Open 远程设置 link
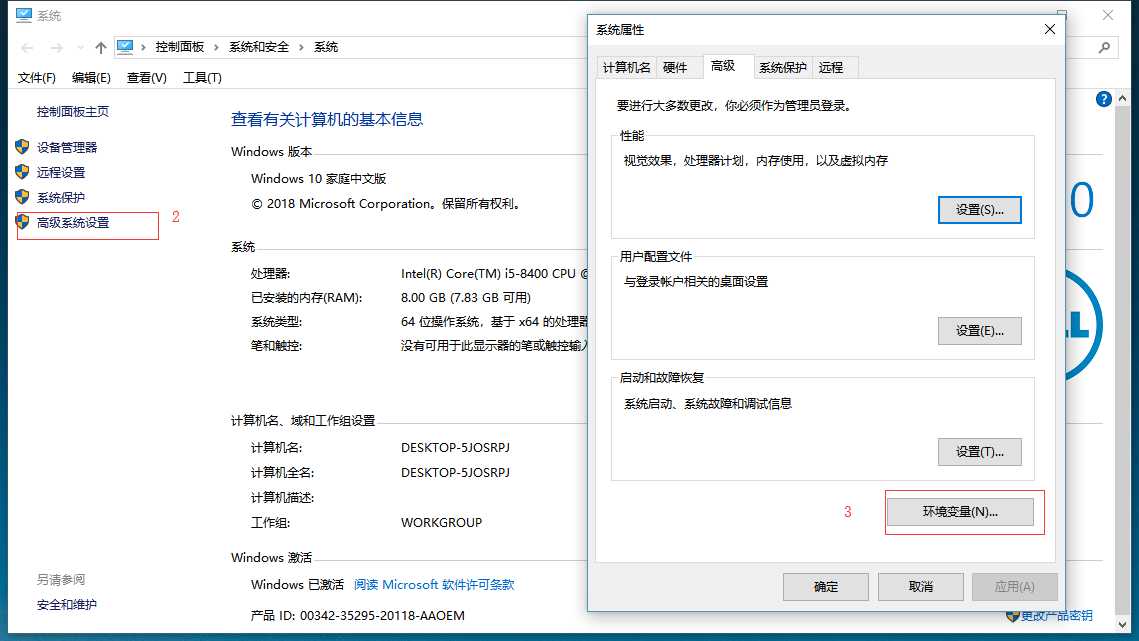 pos(61,172)
